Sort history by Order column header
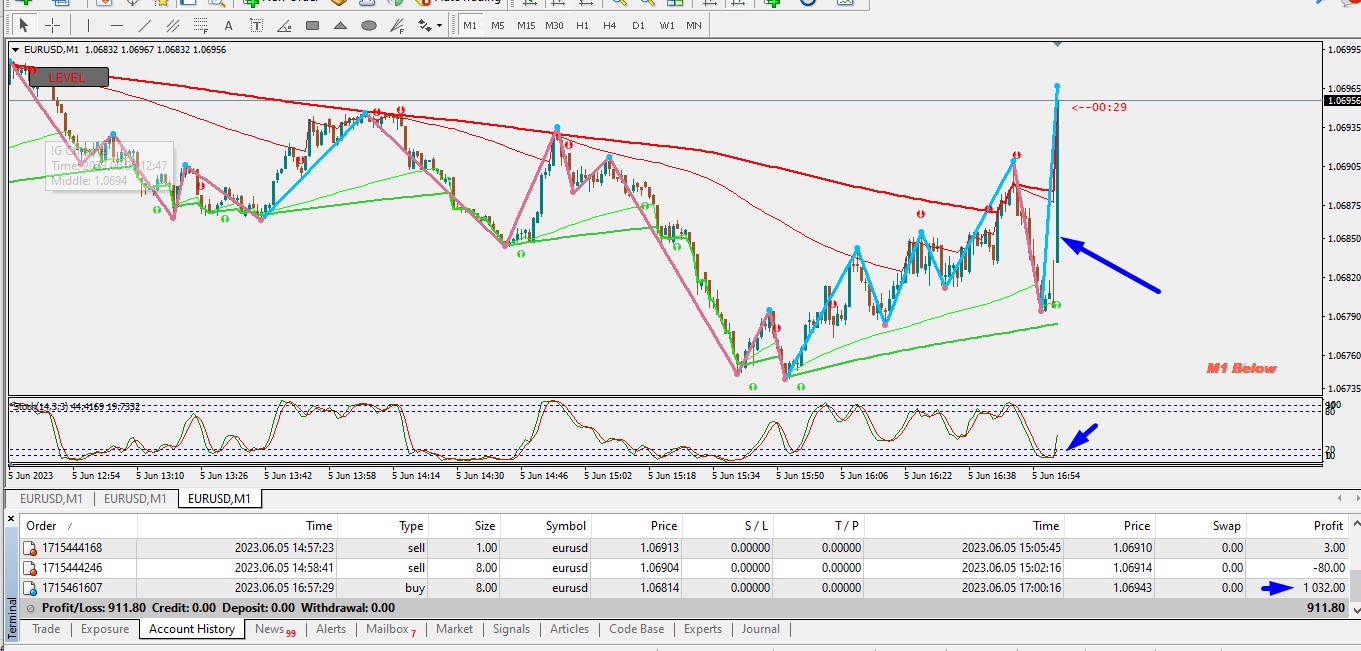The width and height of the screenshot is (1361, 651). click(42, 525)
